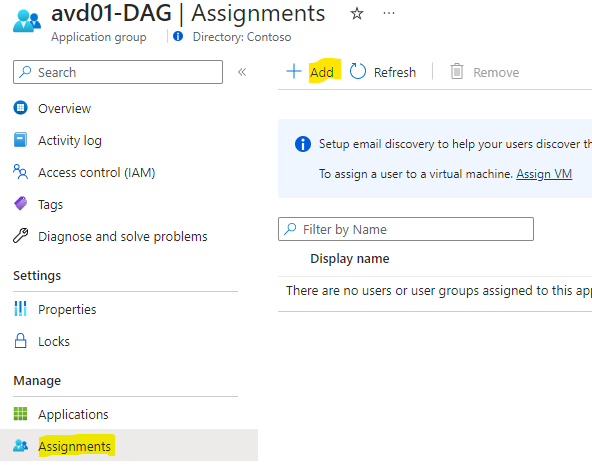Click the Add plus icon
This screenshot has height=475, width=592.
click(x=294, y=71)
